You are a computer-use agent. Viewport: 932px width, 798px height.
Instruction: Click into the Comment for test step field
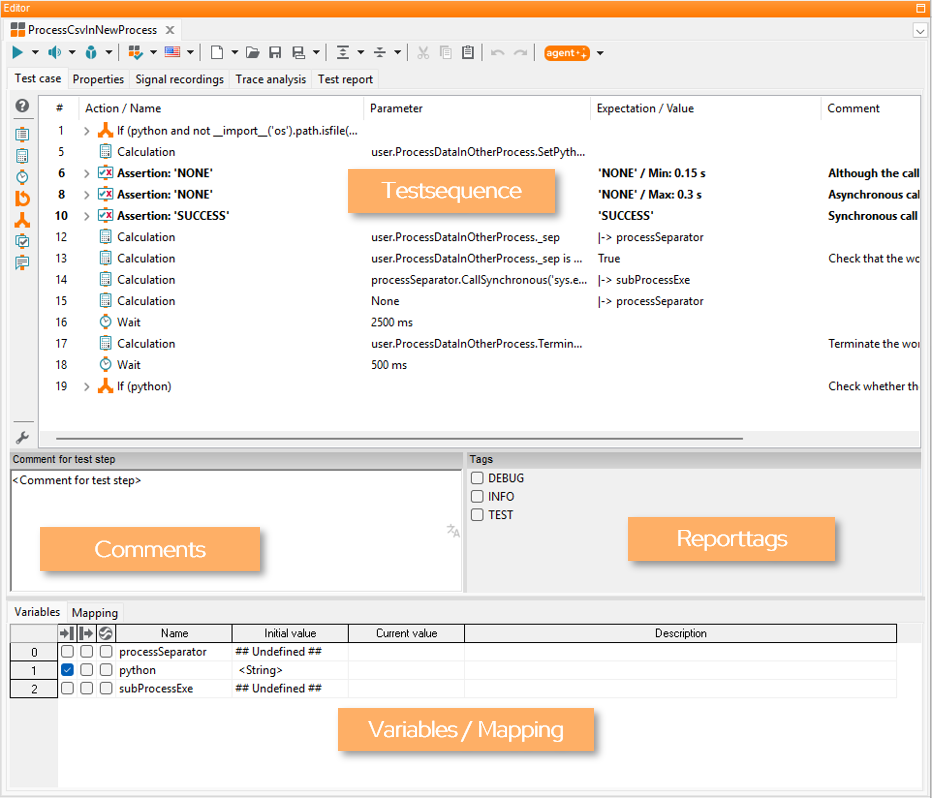click(x=236, y=531)
